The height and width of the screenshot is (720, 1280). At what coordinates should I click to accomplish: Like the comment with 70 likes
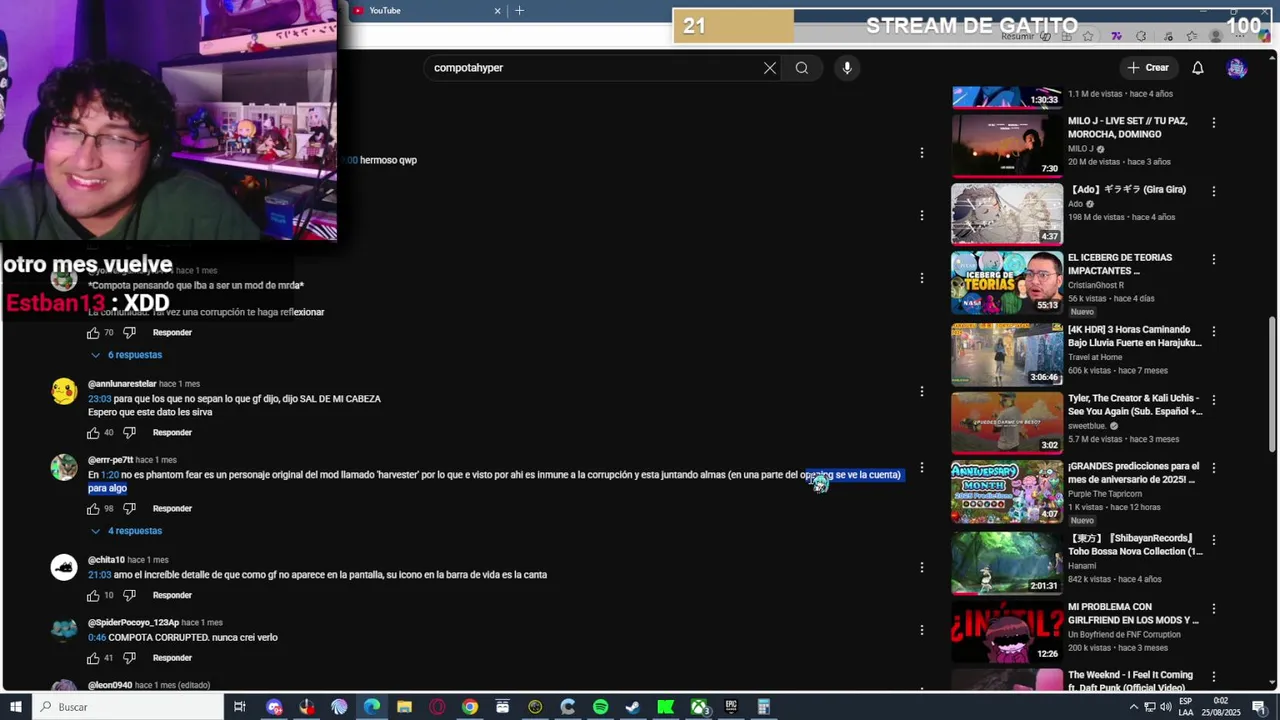[93, 333]
